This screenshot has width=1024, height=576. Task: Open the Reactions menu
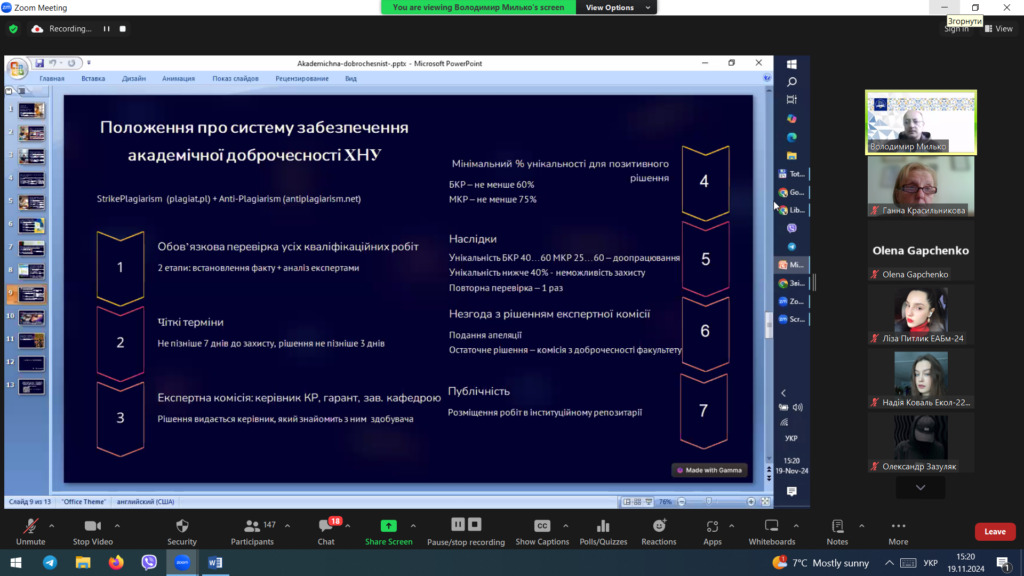658,526
